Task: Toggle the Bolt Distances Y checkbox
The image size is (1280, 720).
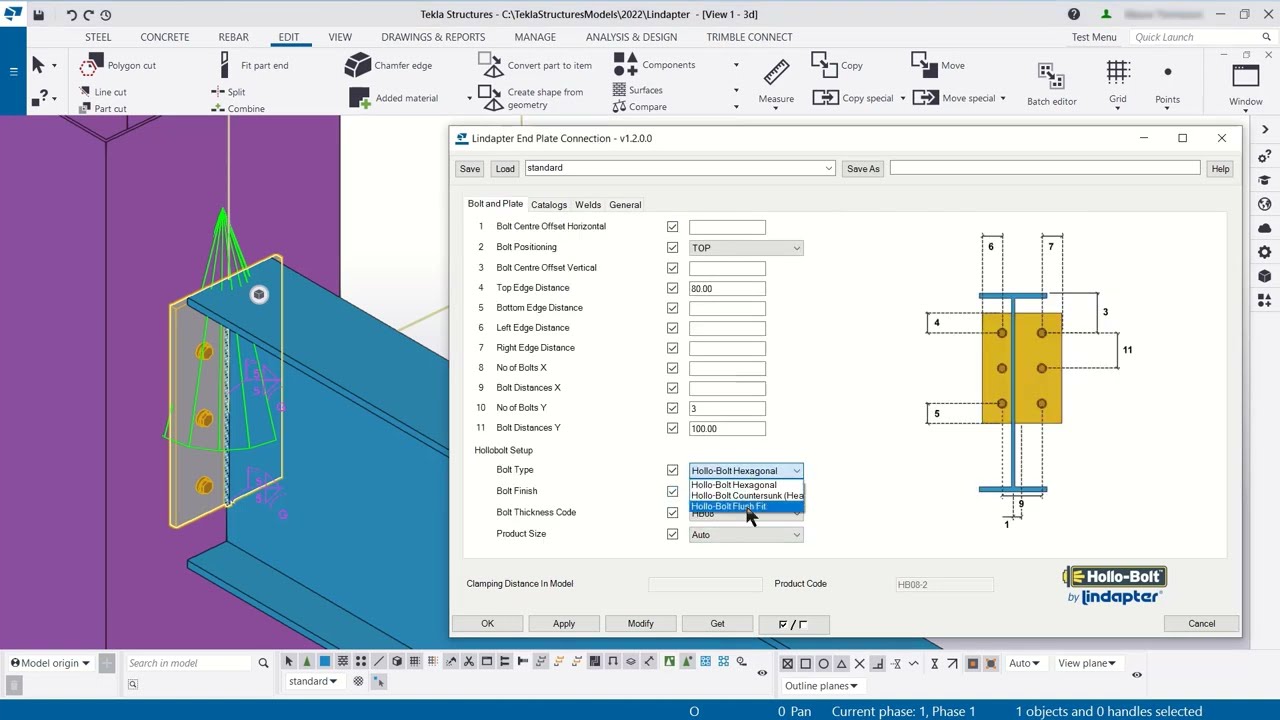Action: (x=672, y=428)
